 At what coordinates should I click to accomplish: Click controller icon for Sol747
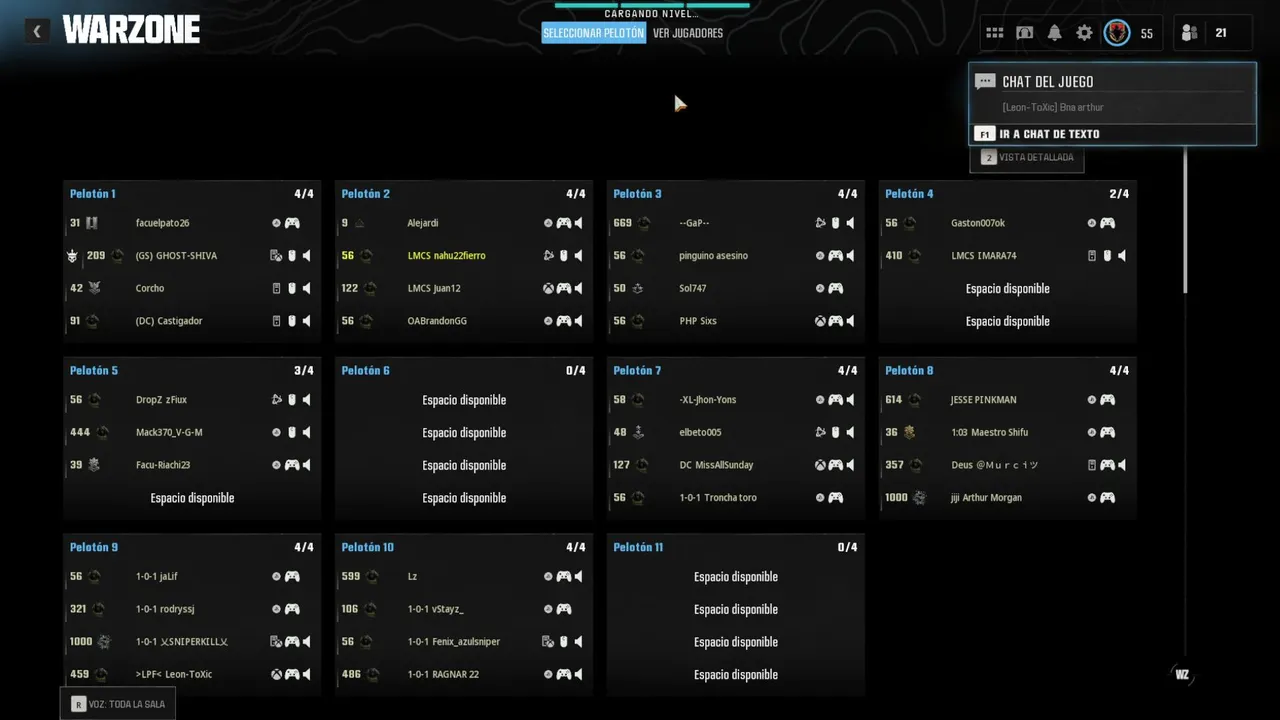[835, 289]
